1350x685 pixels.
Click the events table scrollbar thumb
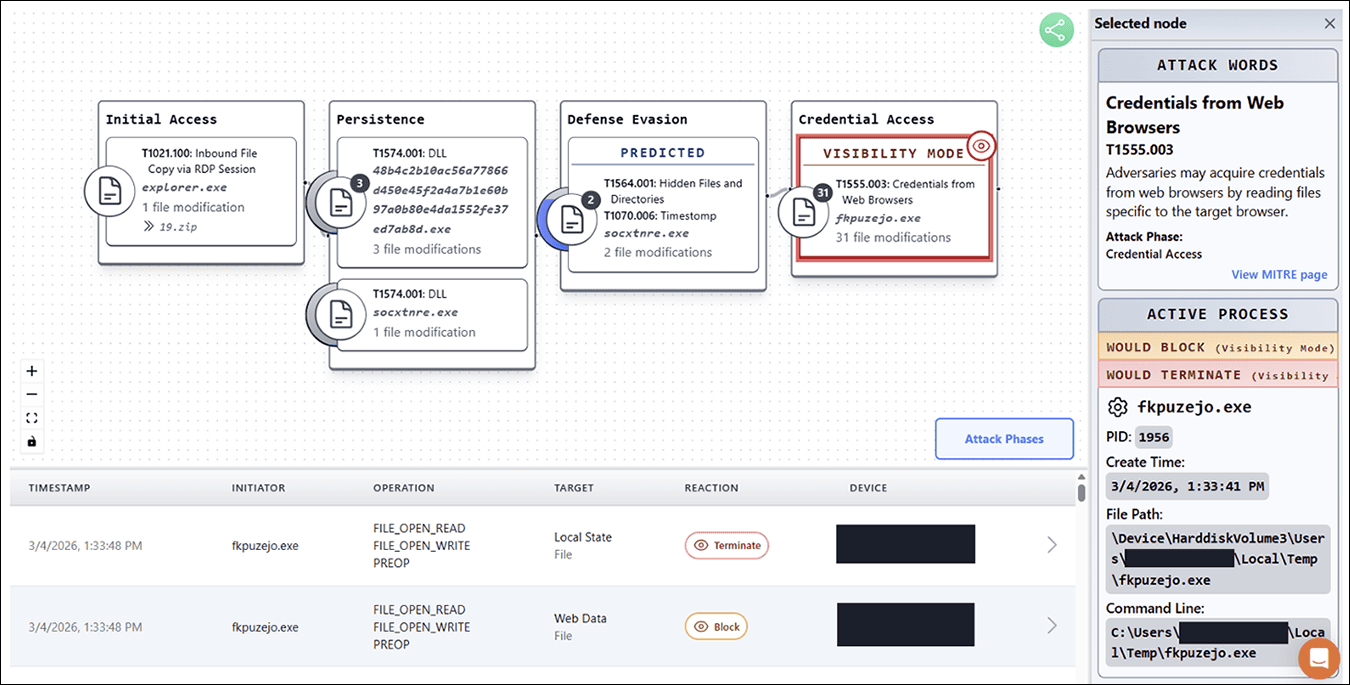(x=1081, y=493)
